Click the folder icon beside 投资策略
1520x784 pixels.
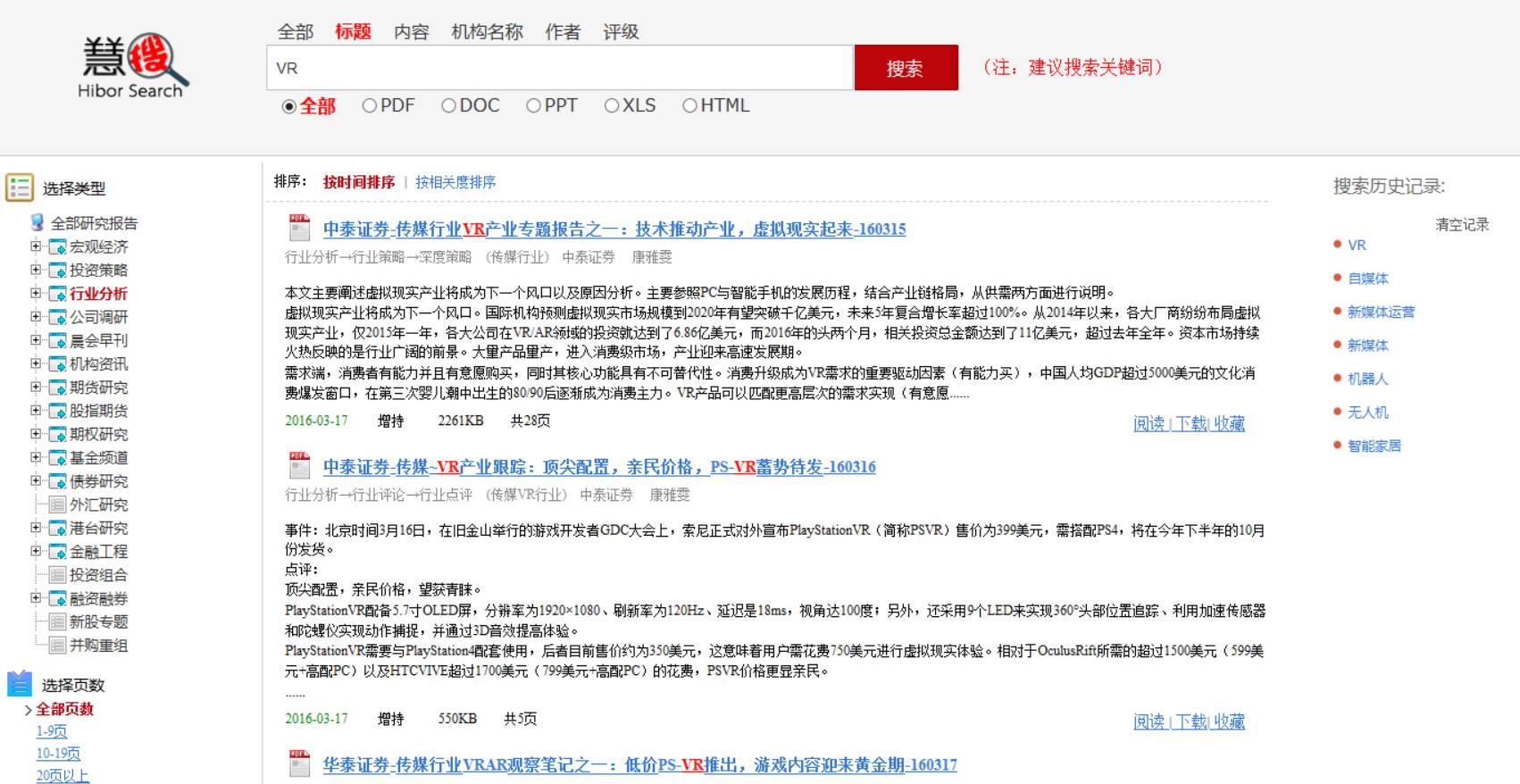[57, 270]
